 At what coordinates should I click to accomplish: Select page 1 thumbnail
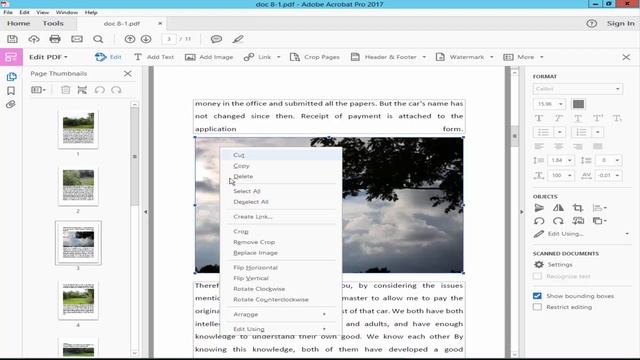tap(78, 129)
